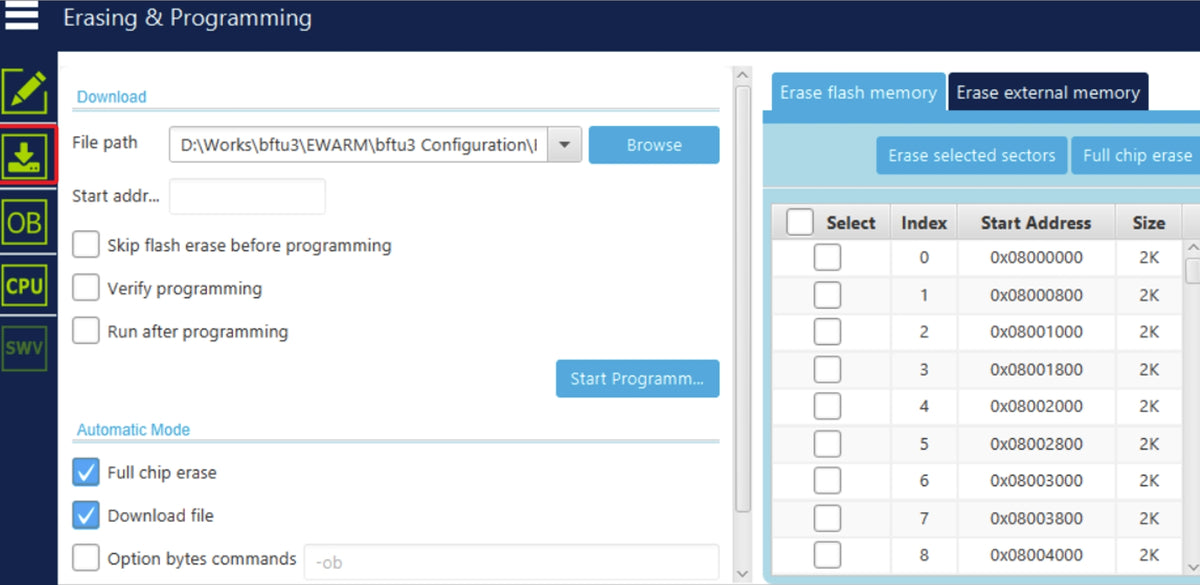Enable Skip flash erase before programming
The image size is (1200, 585).
[x=87, y=245]
